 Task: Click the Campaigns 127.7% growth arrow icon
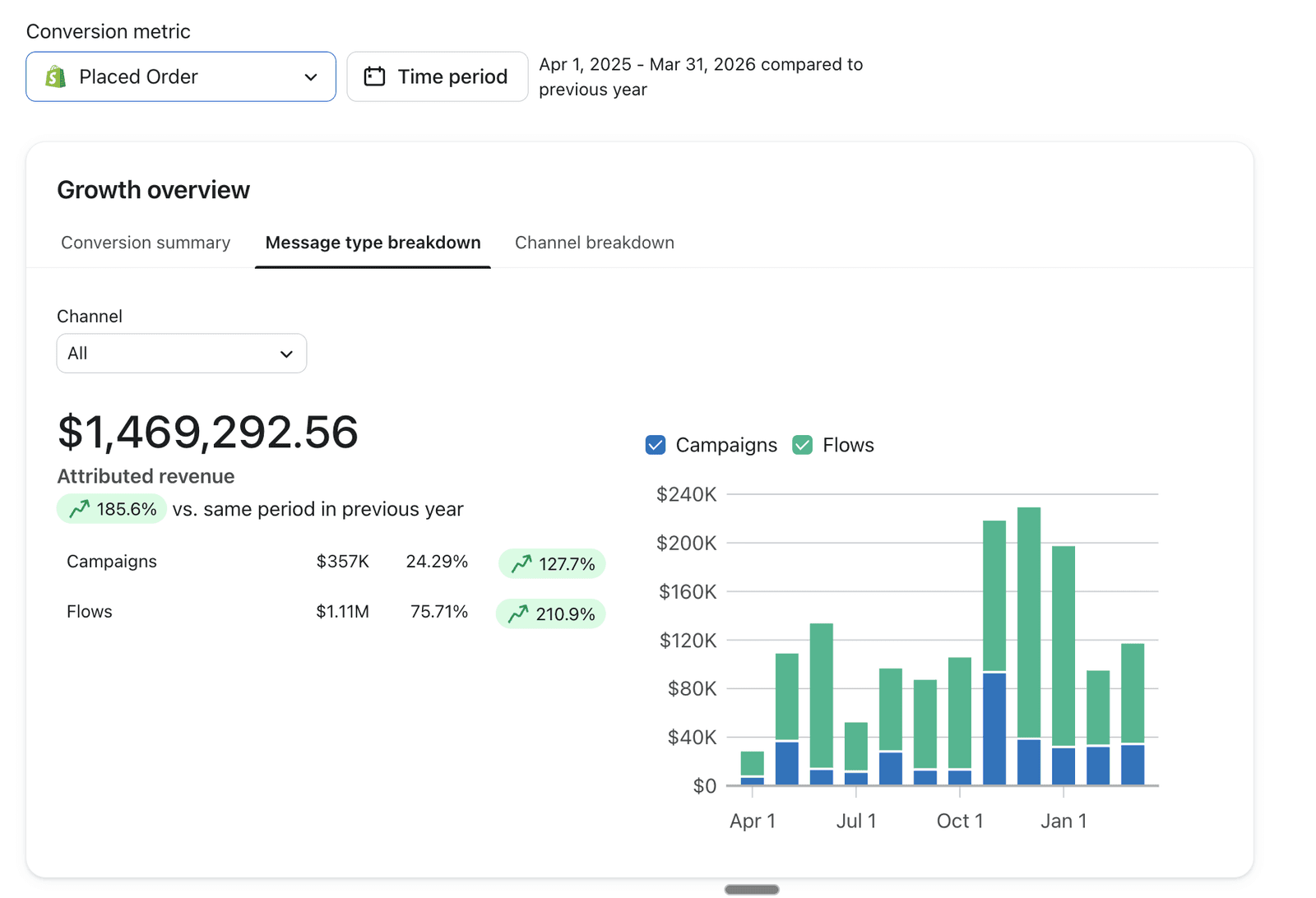(x=521, y=564)
